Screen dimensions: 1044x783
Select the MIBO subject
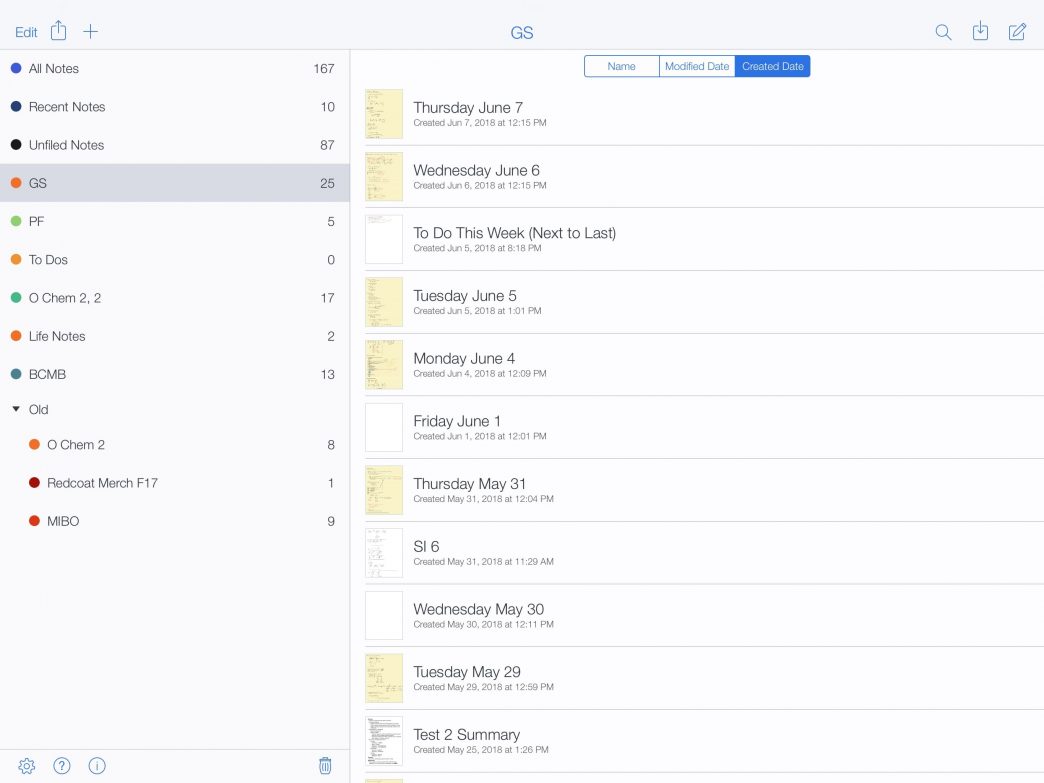coord(174,521)
